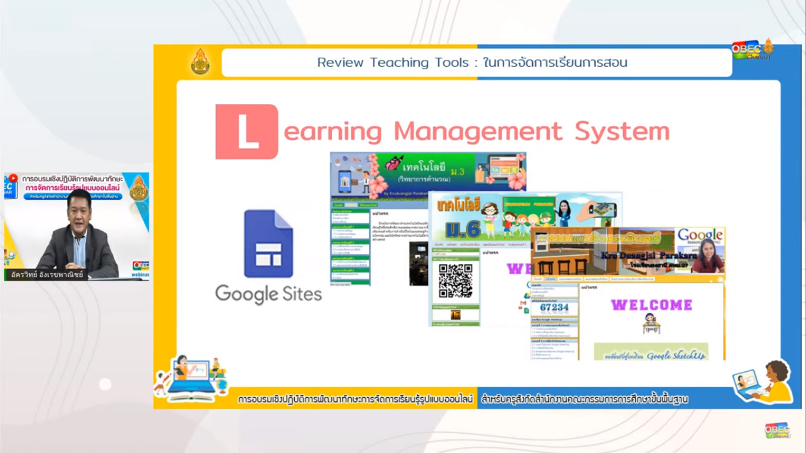806x453 pixels.
Task: Open the Kru Duangjai Parakara website screenshot
Action: (x=628, y=294)
